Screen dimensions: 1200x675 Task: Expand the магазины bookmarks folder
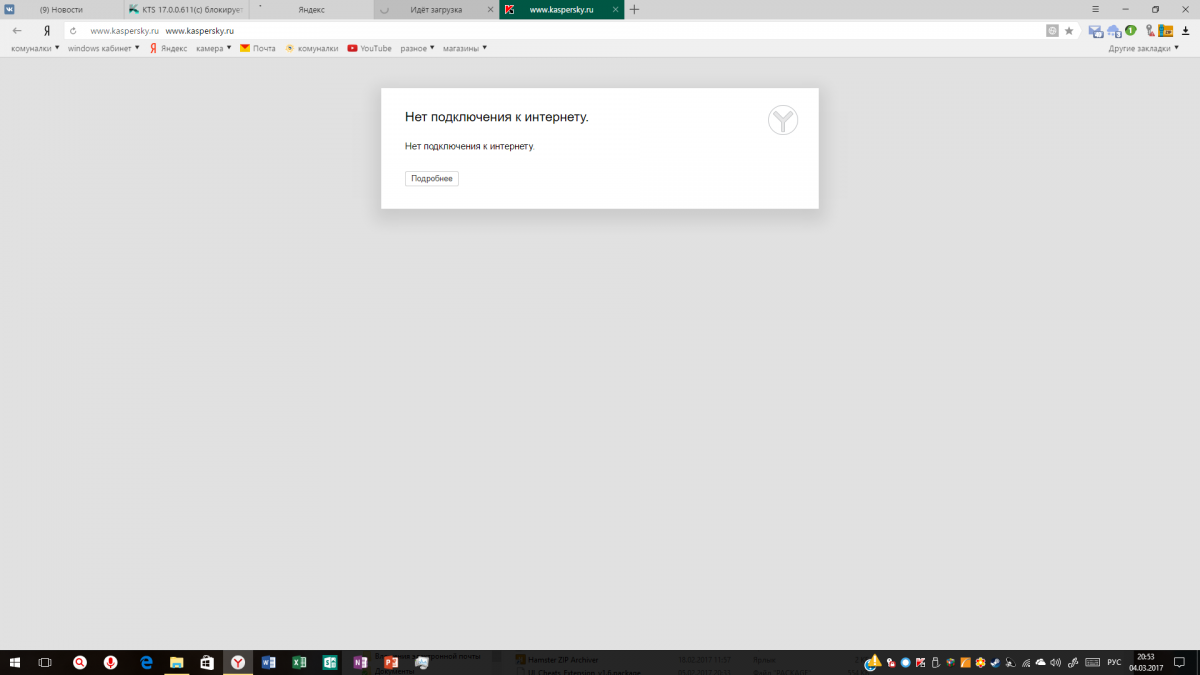coord(465,48)
